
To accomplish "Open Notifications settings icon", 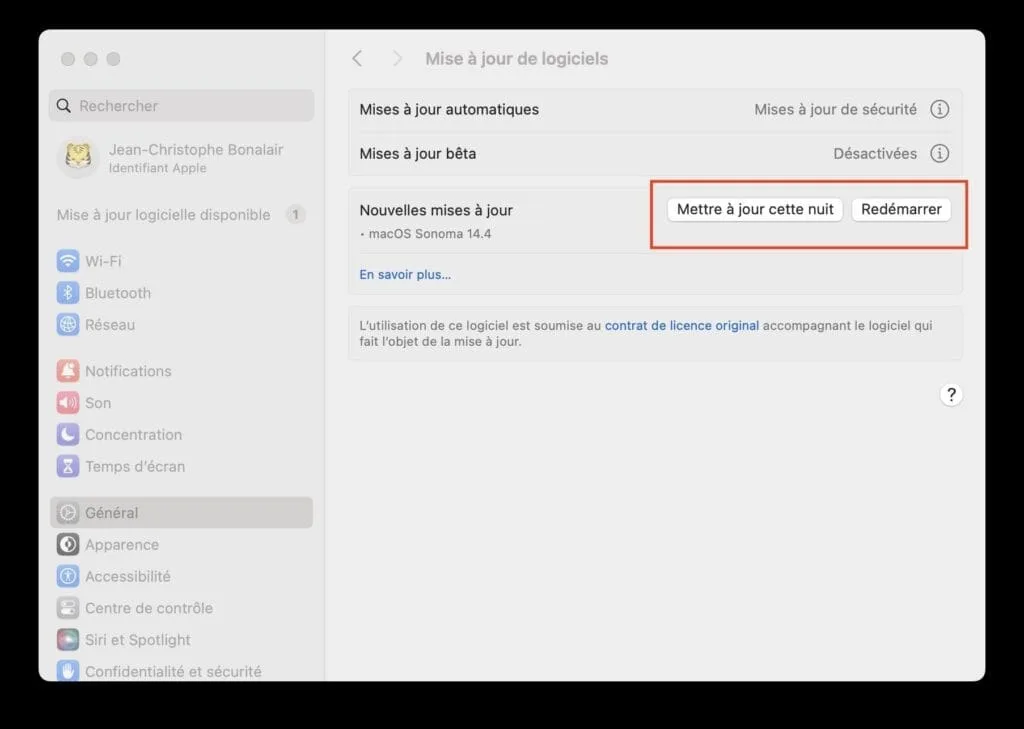I will pyautogui.click(x=66, y=370).
